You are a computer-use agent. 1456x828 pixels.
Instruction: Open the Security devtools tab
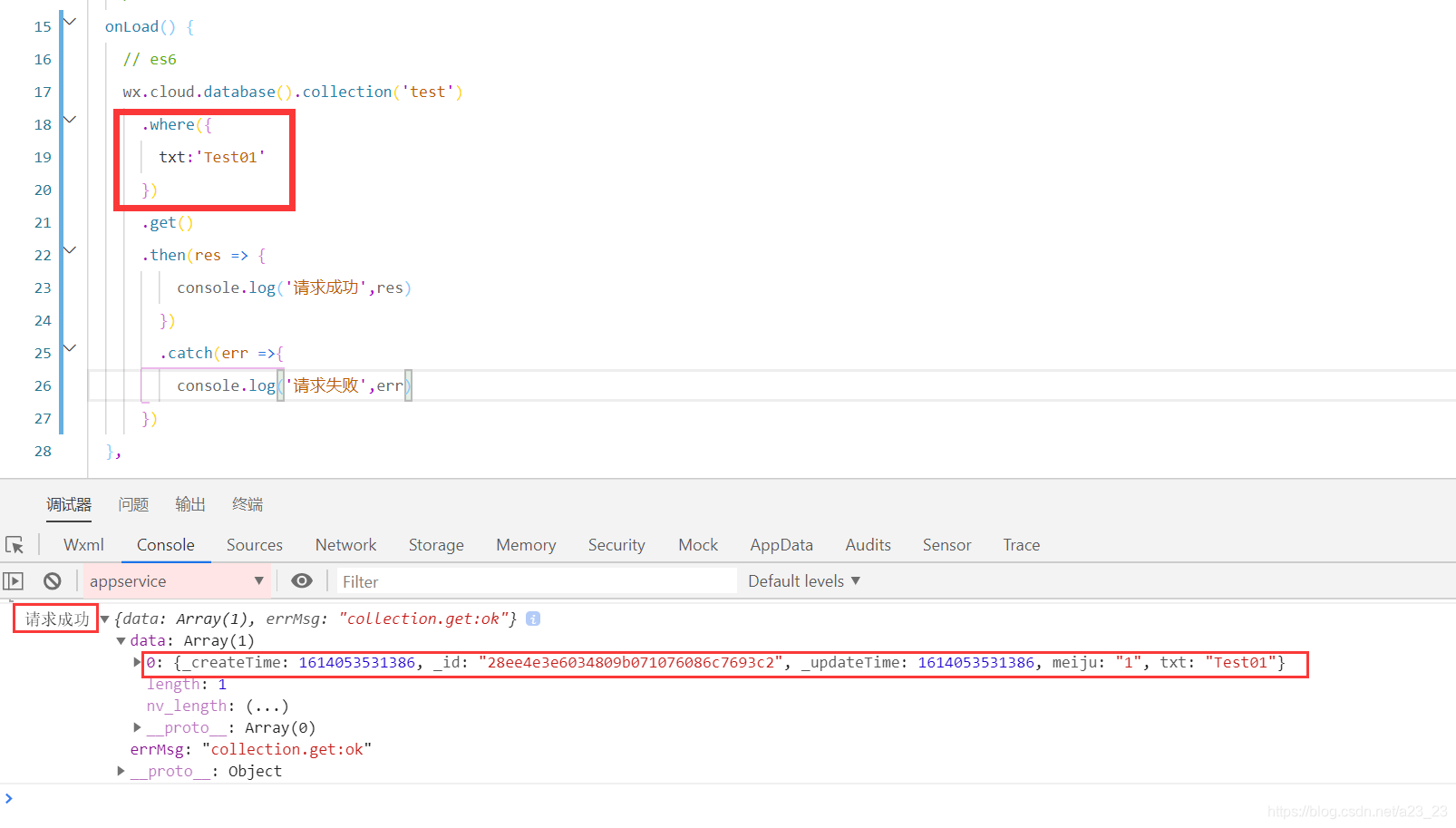[x=616, y=545]
